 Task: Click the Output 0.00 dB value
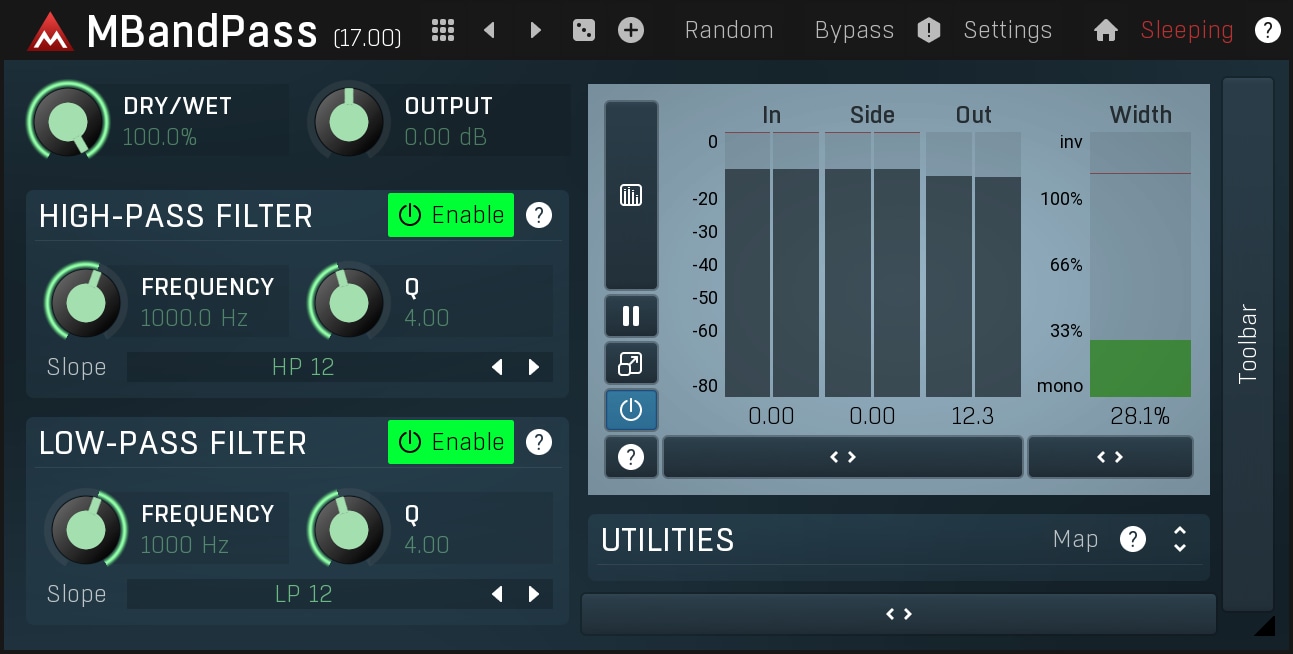[x=446, y=137]
